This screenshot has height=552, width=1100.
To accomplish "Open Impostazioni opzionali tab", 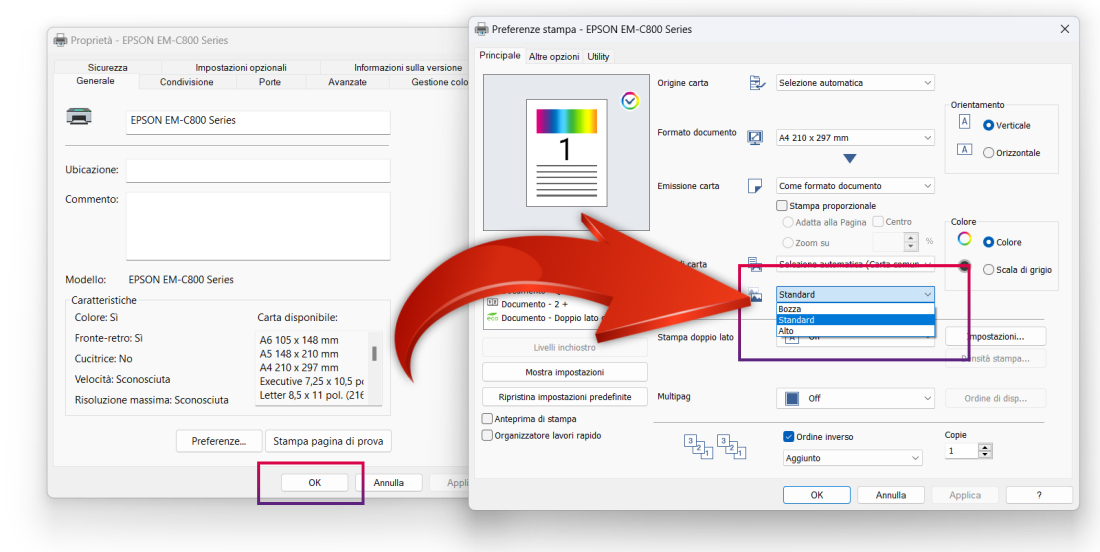I will tap(241, 67).
